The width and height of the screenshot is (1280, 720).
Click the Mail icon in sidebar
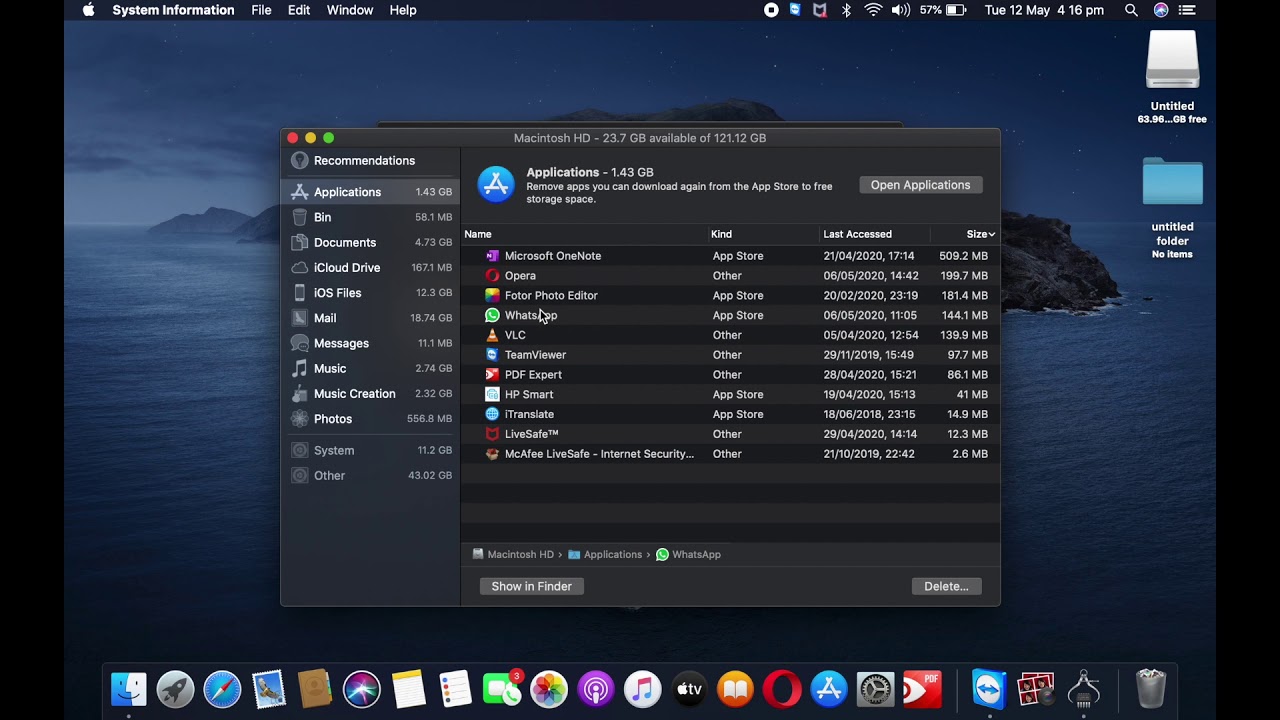coord(299,318)
